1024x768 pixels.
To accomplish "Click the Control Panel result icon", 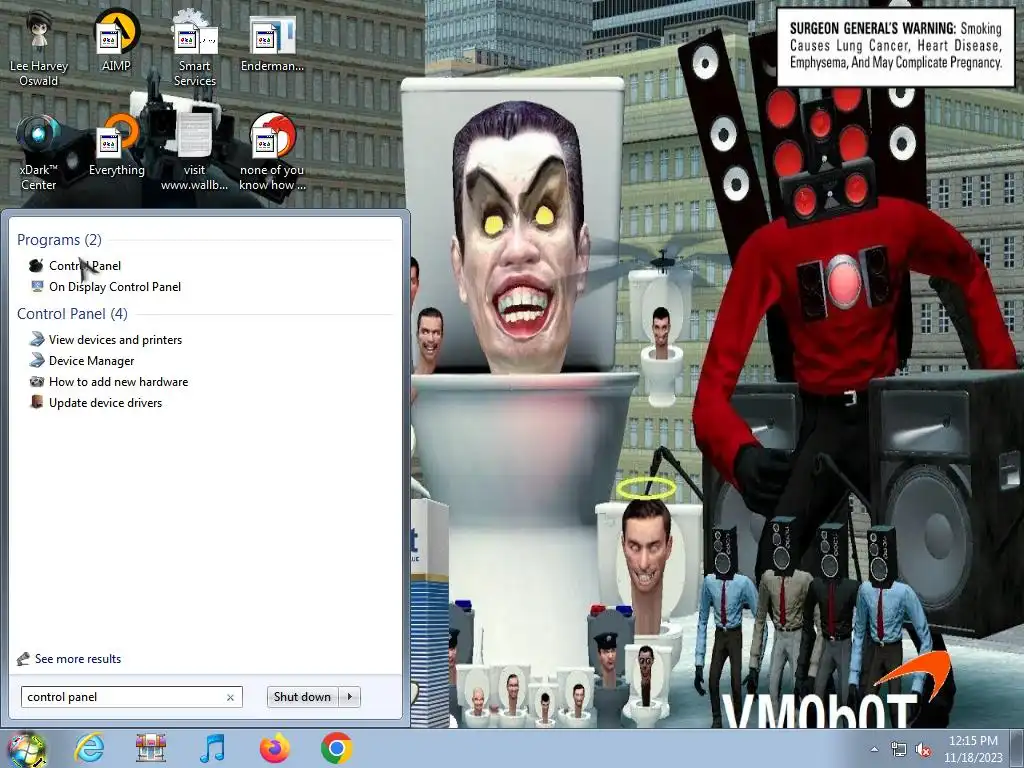I will [36, 265].
